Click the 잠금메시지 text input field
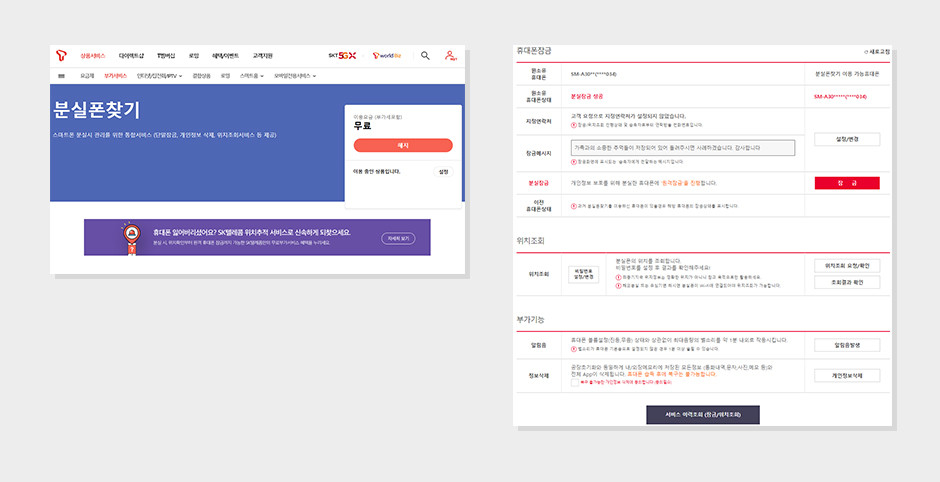Viewport: 940px width, 482px height. point(682,148)
